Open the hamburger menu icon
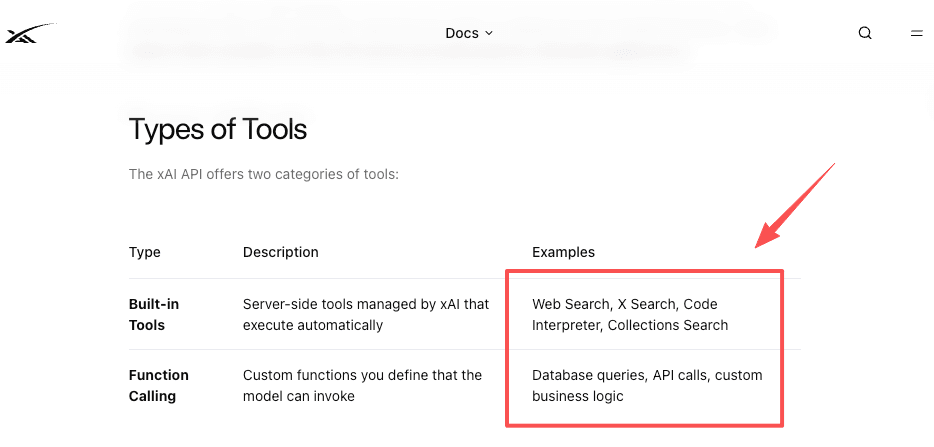The image size is (934, 447). (917, 33)
